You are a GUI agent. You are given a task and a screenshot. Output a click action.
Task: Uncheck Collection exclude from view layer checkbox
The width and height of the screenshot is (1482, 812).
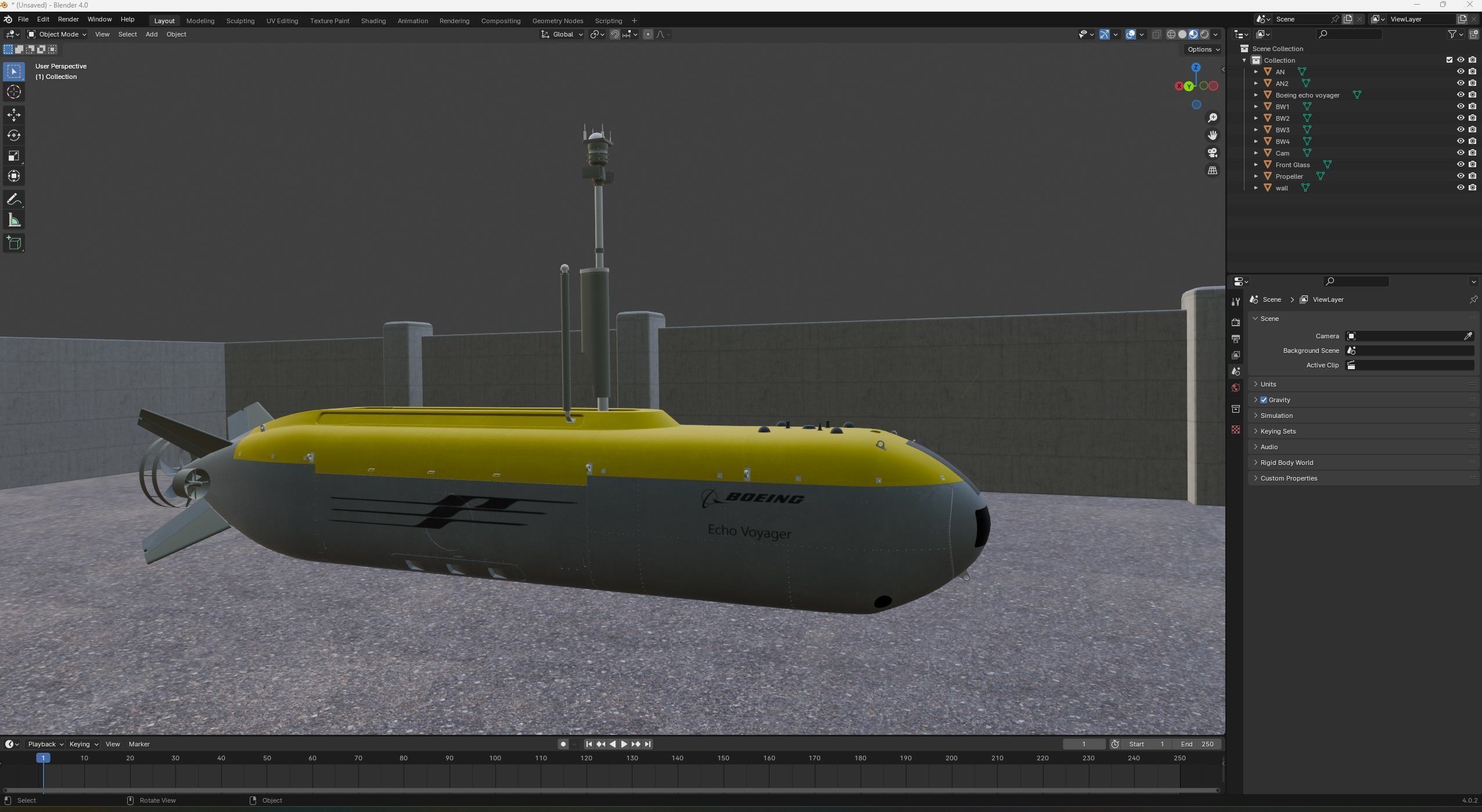[x=1449, y=60]
